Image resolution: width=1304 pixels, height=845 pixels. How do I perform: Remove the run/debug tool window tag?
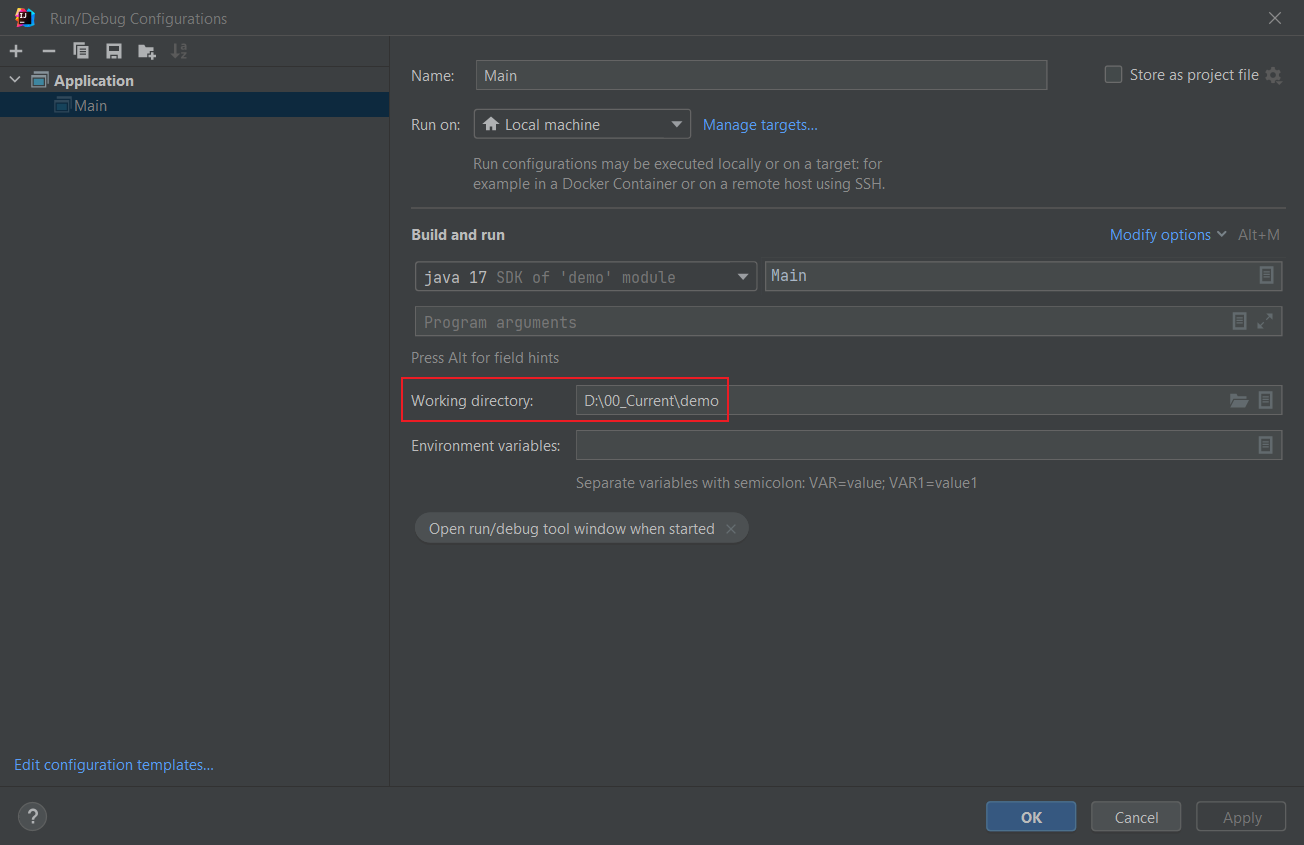[x=731, y=527]
